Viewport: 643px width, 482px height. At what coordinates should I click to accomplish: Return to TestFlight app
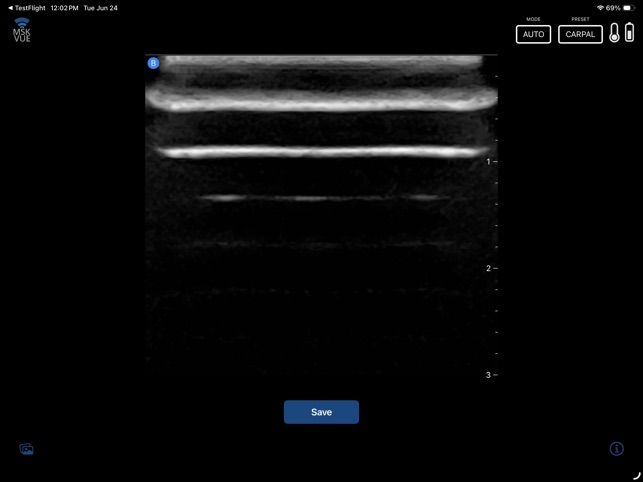tap(27, 8)
